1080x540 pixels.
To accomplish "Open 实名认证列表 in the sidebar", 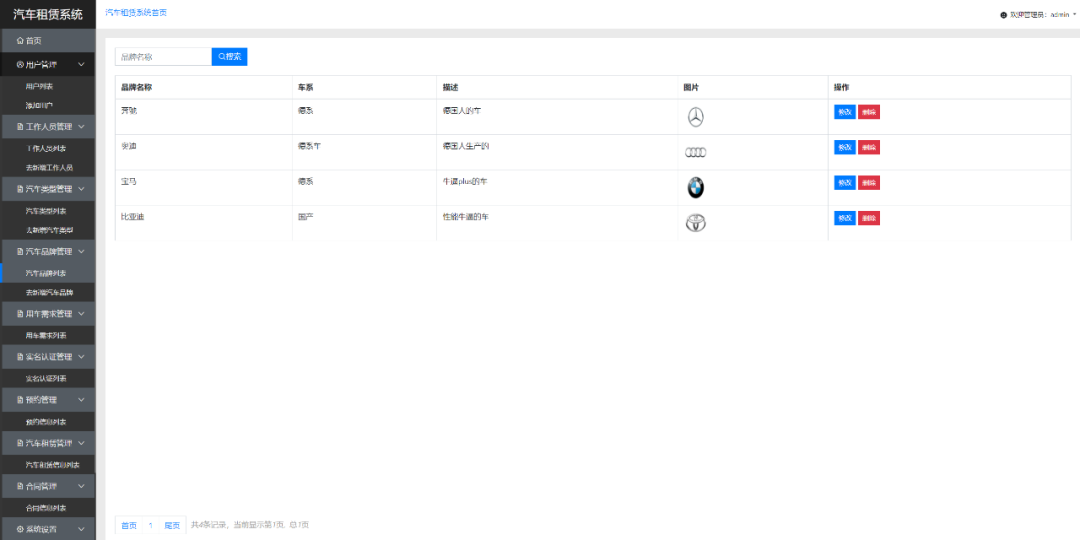I will (46, 379).
